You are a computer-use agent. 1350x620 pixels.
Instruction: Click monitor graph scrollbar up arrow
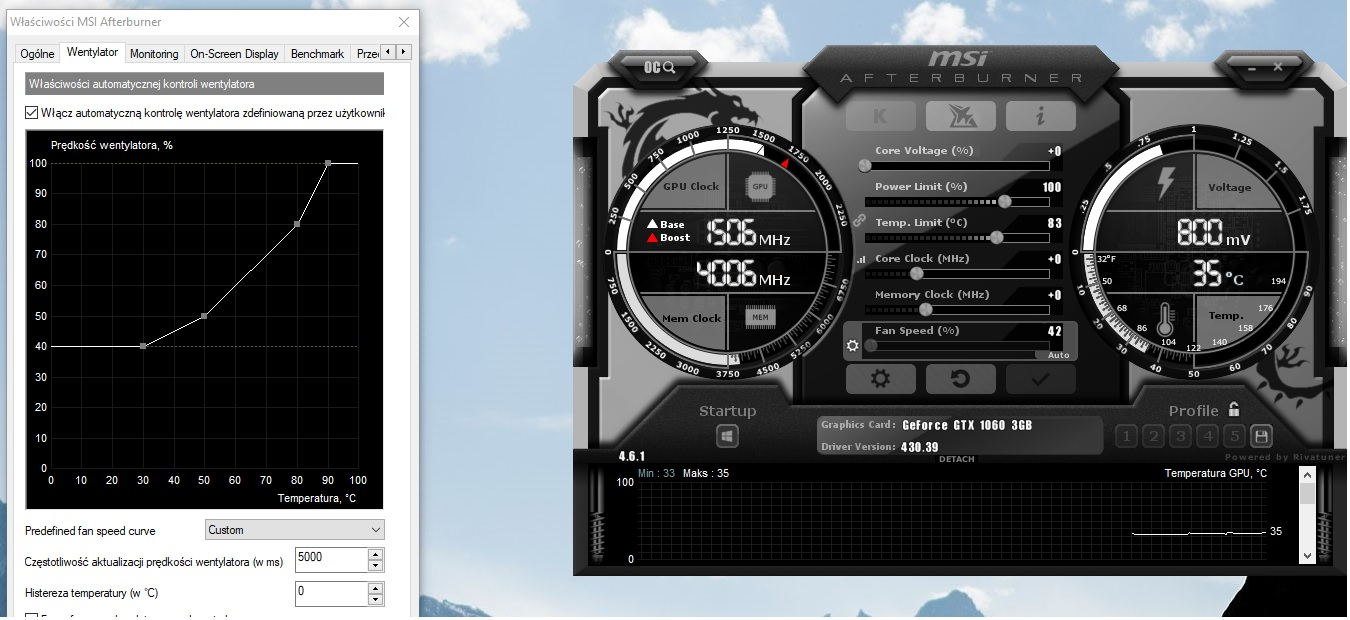point(1307,475)
